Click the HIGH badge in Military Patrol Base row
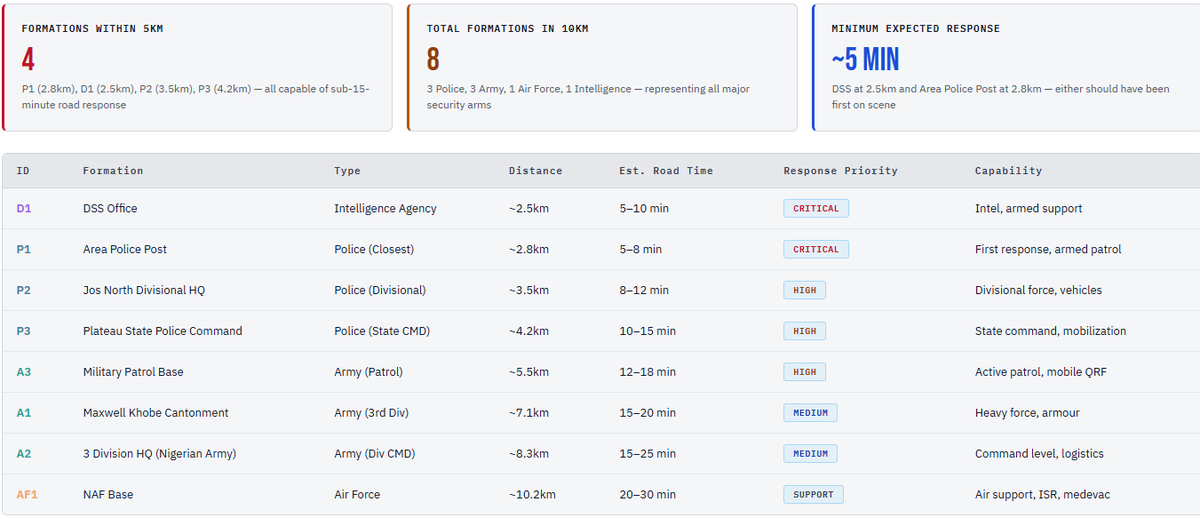This screenshot has width=1200, height=518. [805, 372]
